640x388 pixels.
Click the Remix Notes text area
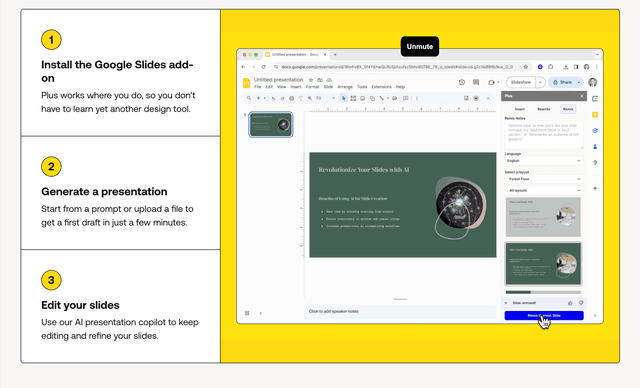pyautogui.click(x=544, y=135)
